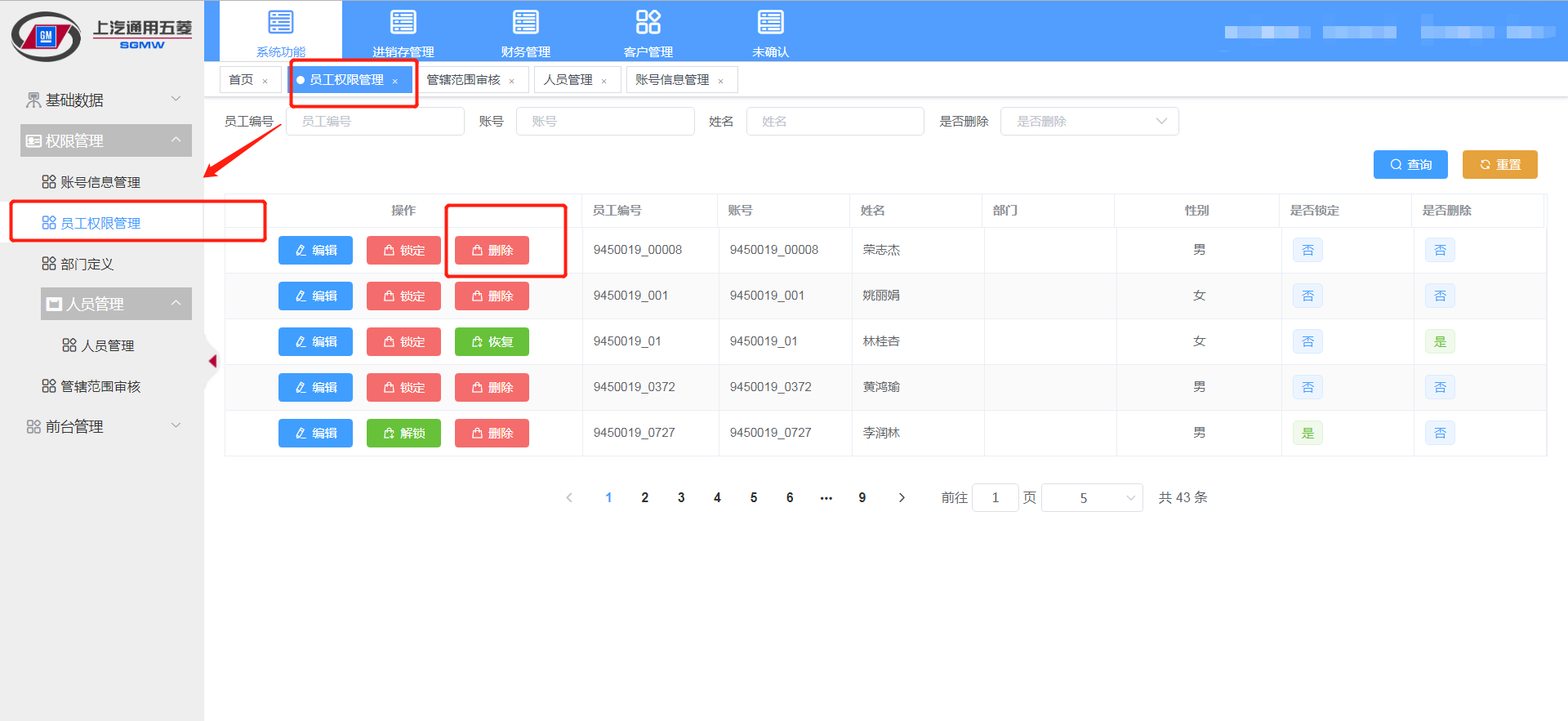The image size is (1568, 721).
Task: Go to page 2 of results
Action: pos(644,497)
